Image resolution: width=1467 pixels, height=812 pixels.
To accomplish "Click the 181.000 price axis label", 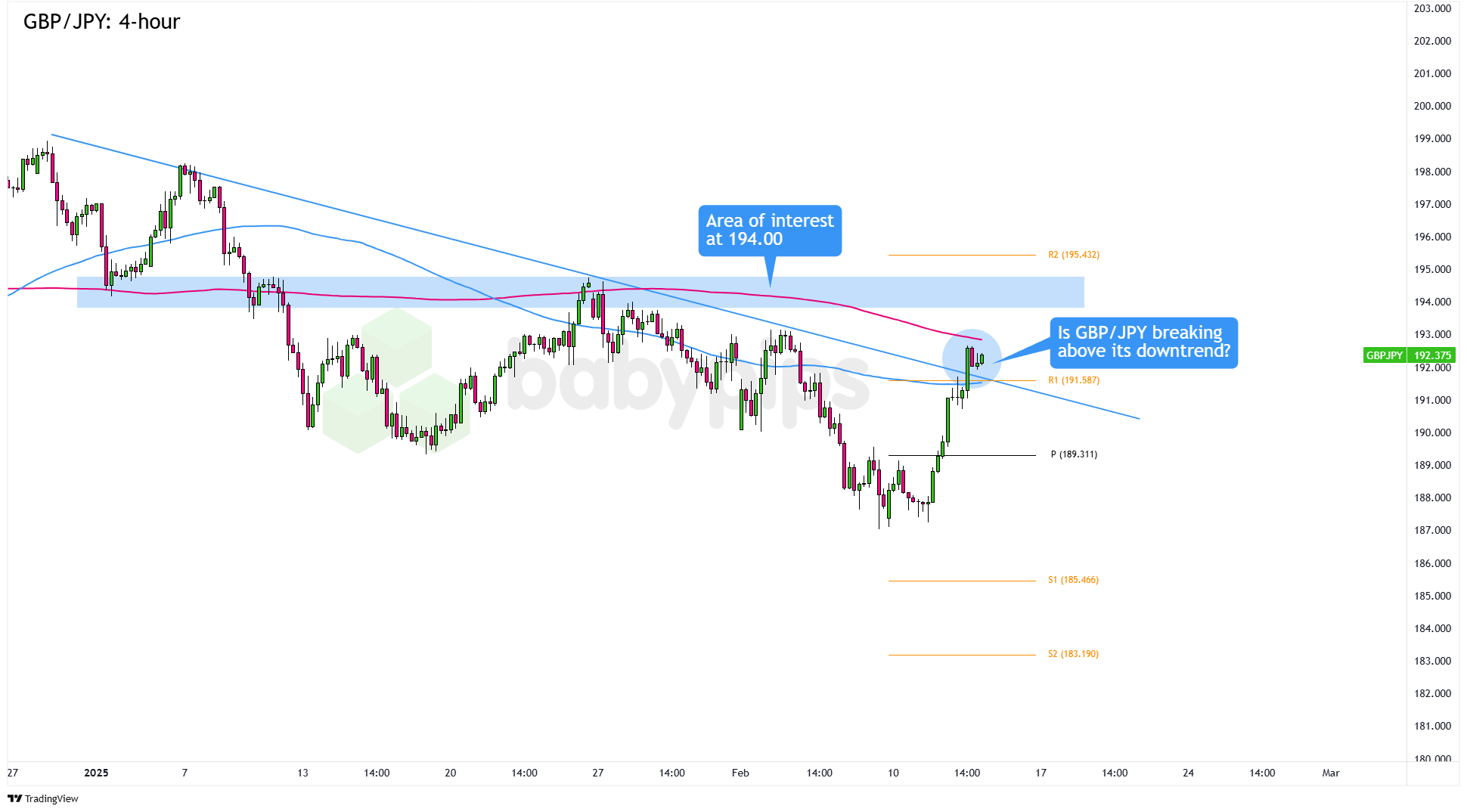I will coord(1432,726).
